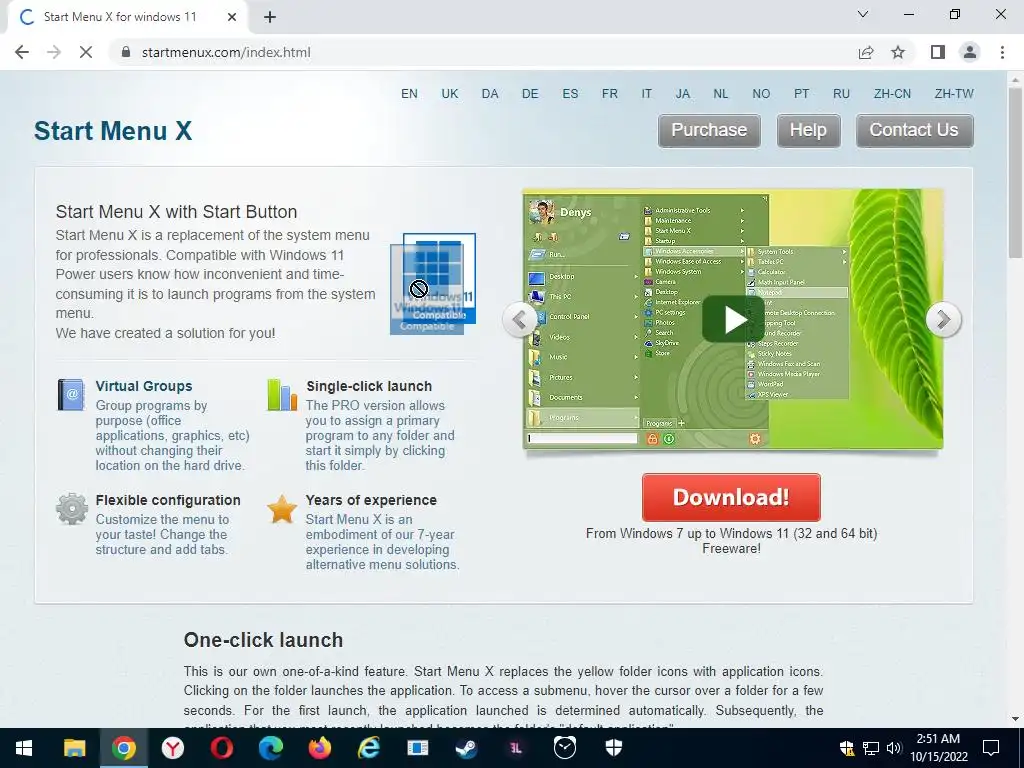The image size is (1024, 768).
Task: Click the Flexible configuration heading
Action: [168, 500]
